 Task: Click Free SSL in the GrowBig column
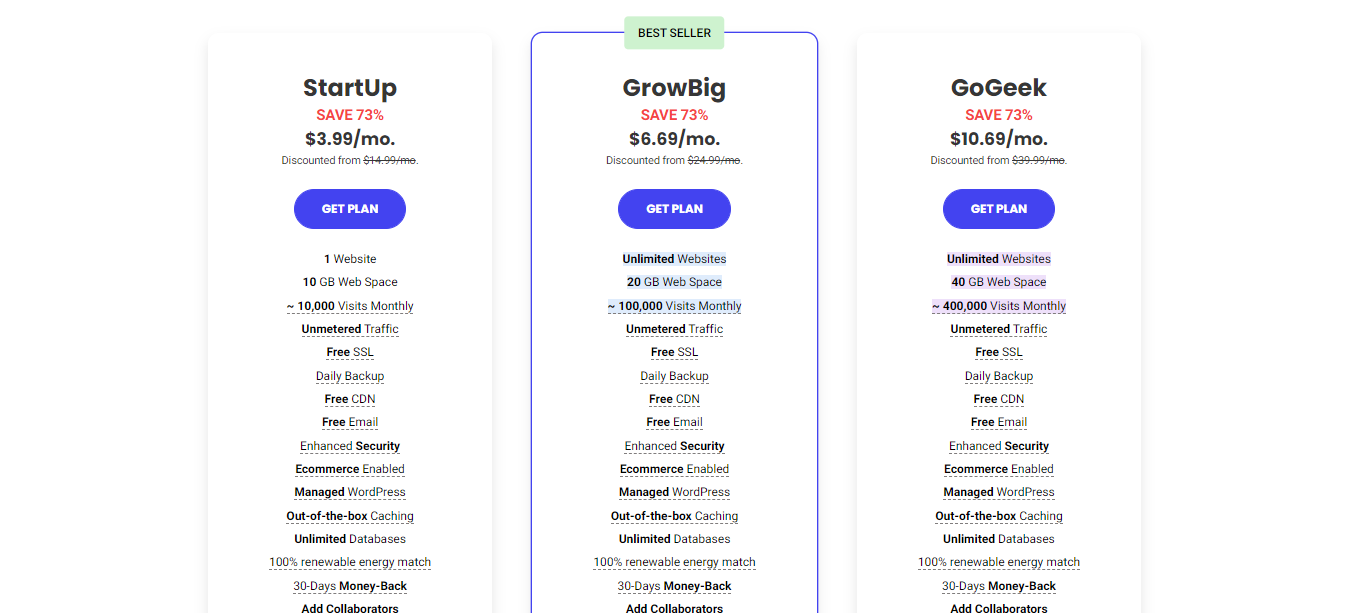pos(674,352)
